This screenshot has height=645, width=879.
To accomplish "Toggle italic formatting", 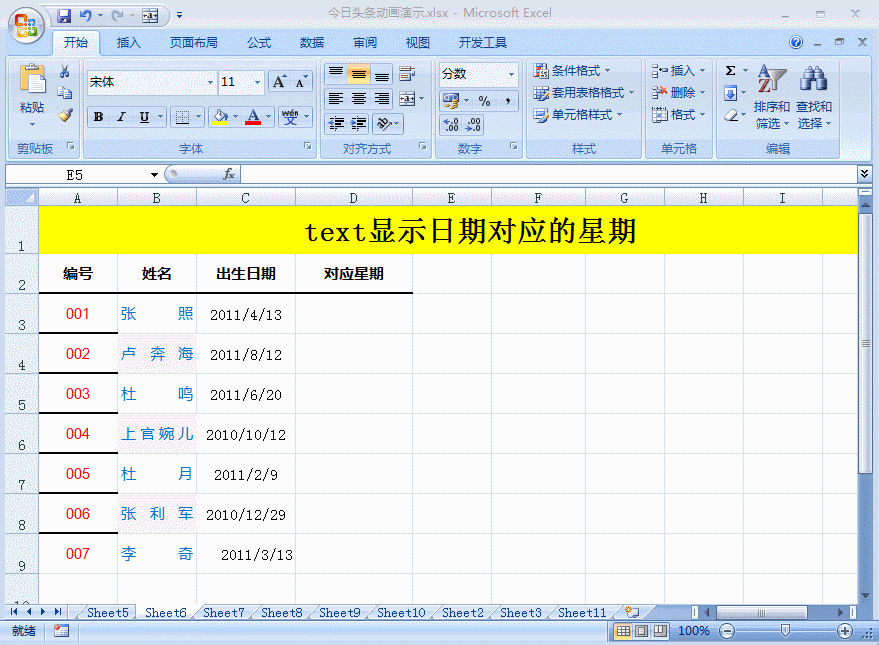I will pos(121,117).
